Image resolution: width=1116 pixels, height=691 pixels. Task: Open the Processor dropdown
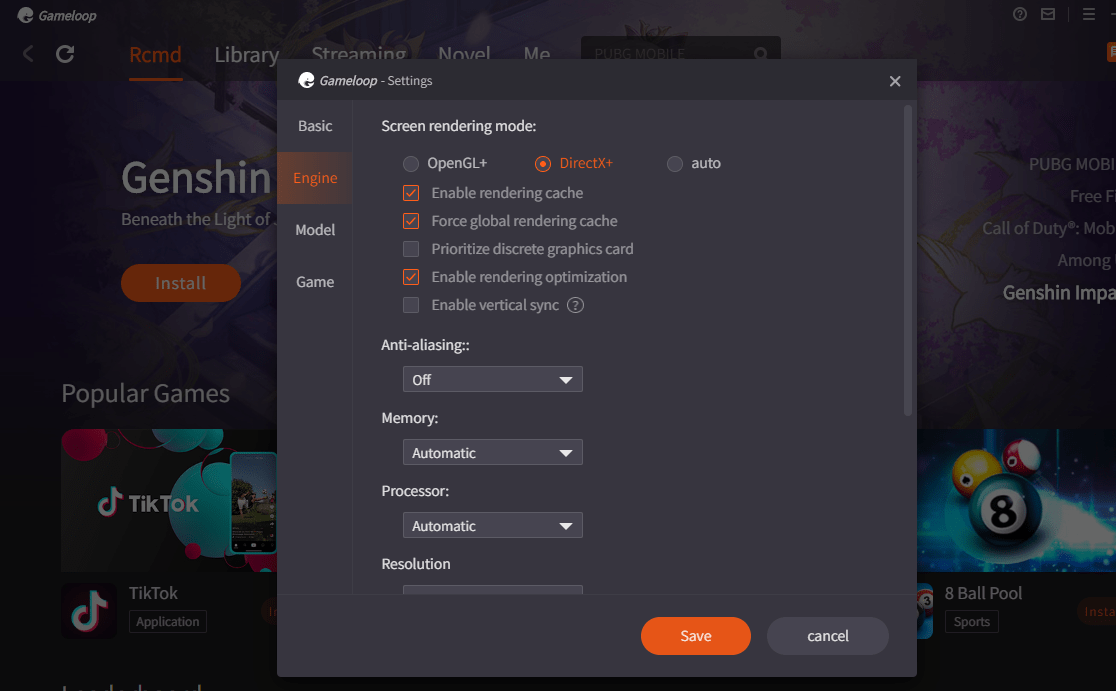pyautogui.click(x=493, y=526)
